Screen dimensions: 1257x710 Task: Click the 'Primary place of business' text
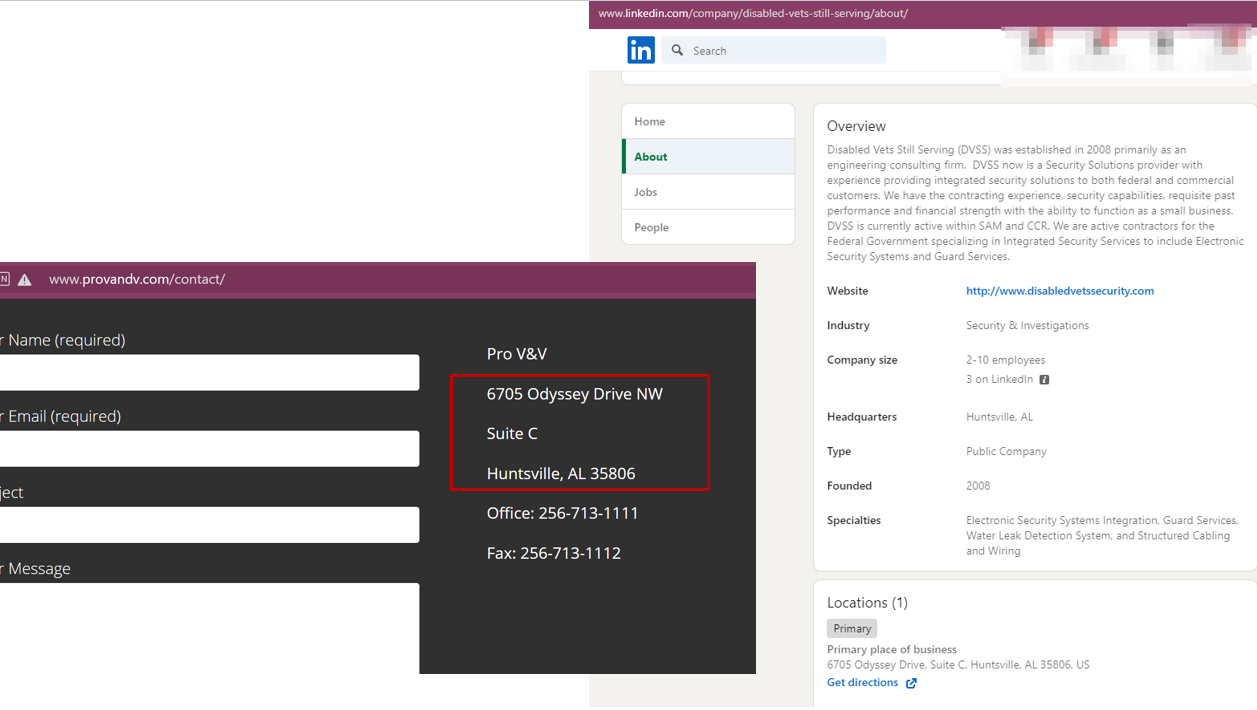(892, 650)
